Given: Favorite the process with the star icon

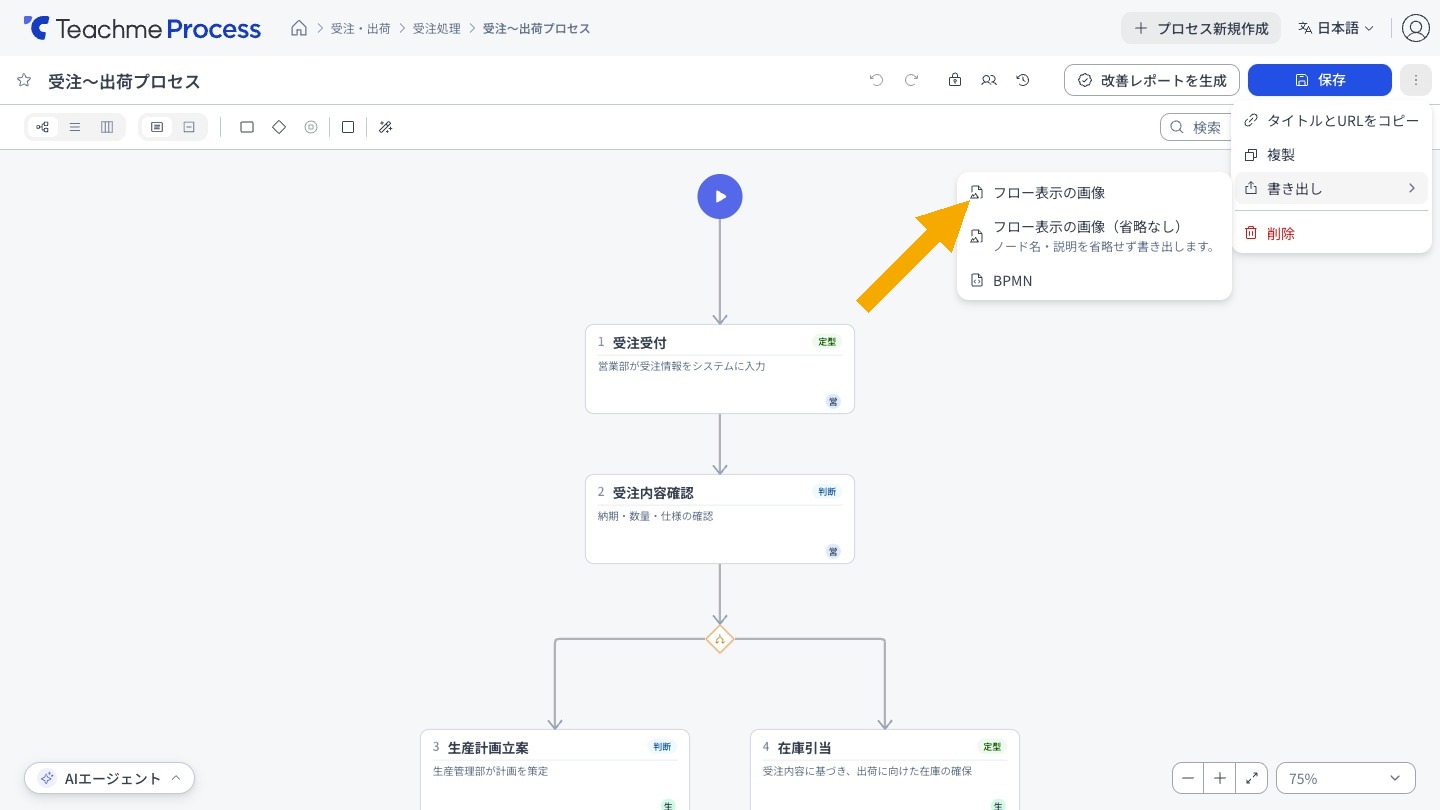Looking at the screenshot, I should pos(24,81).
